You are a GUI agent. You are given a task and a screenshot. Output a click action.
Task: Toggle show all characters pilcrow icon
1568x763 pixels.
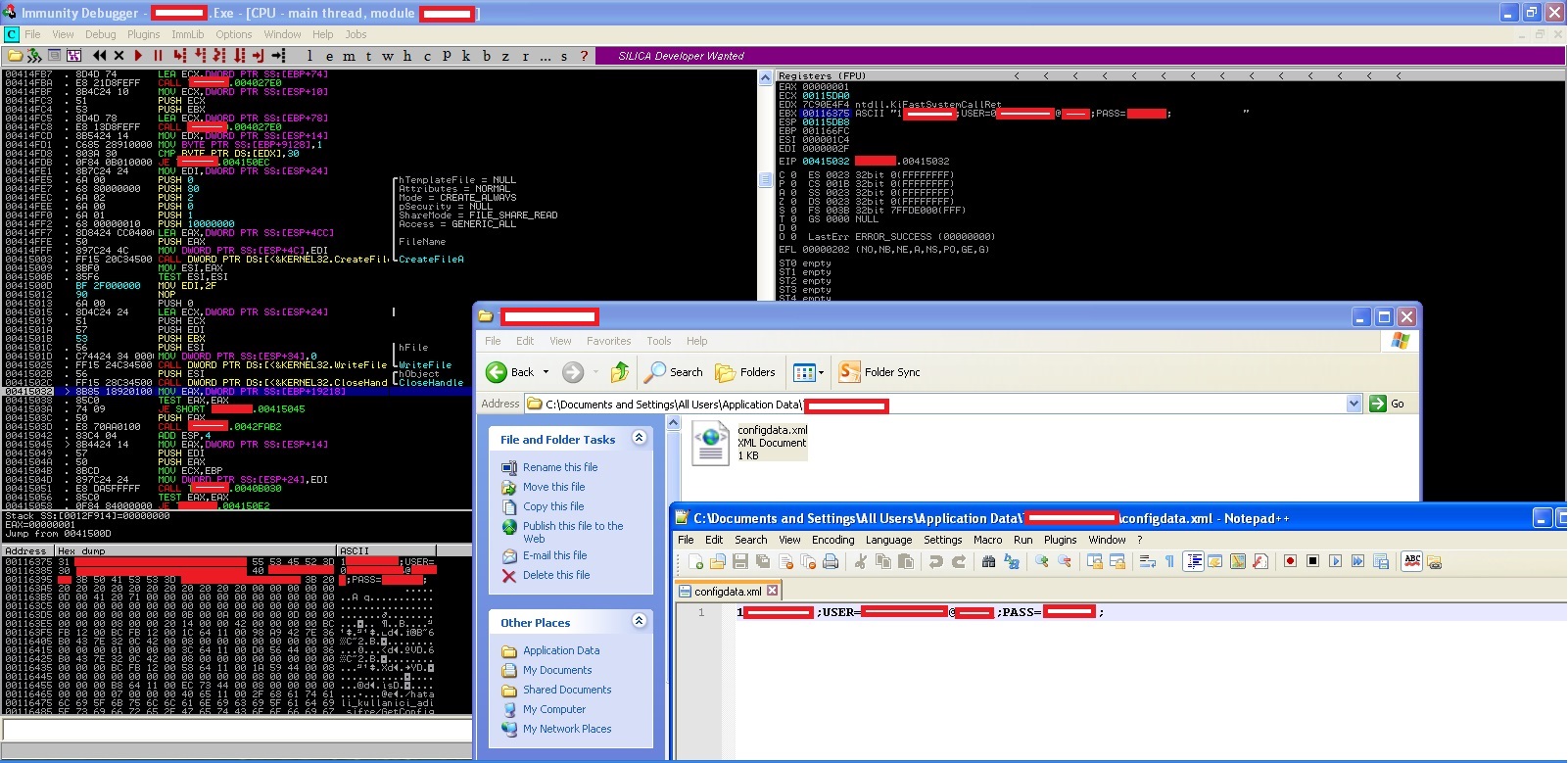[x=1169, y=561]
